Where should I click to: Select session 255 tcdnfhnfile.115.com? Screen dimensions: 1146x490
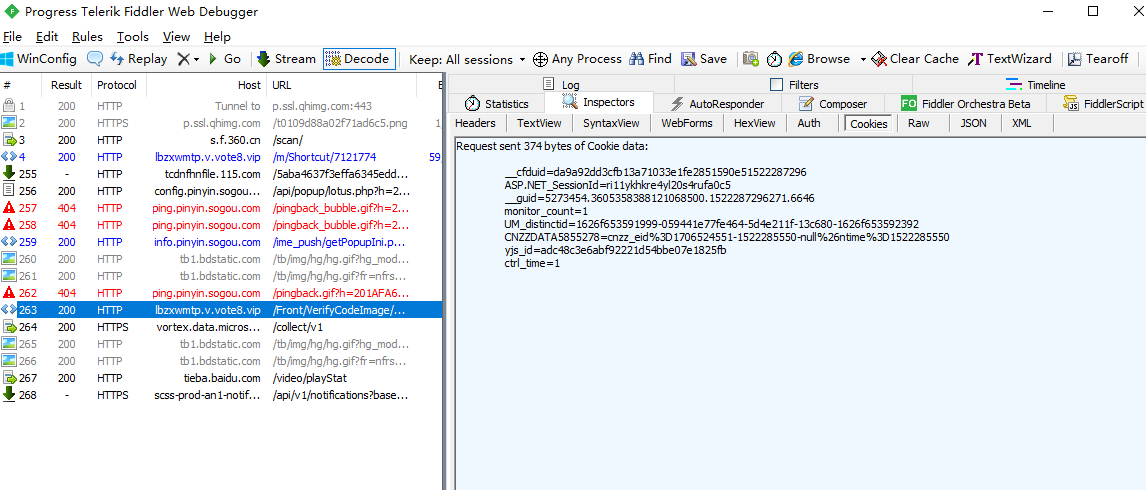(x=221, y=173)
